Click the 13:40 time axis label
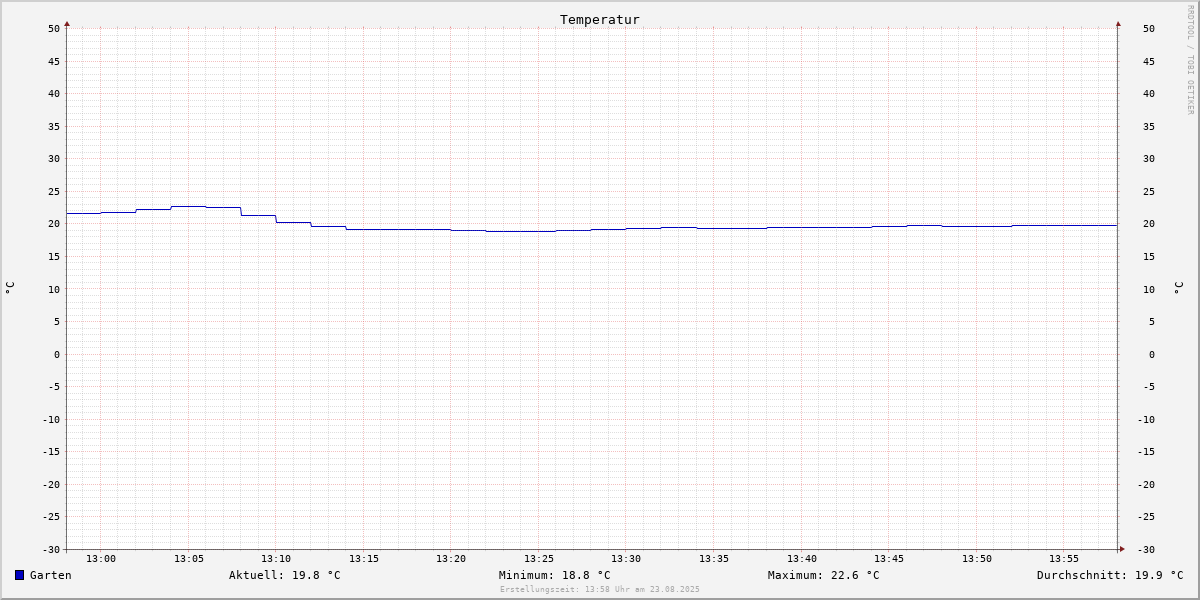 point(802,559)
